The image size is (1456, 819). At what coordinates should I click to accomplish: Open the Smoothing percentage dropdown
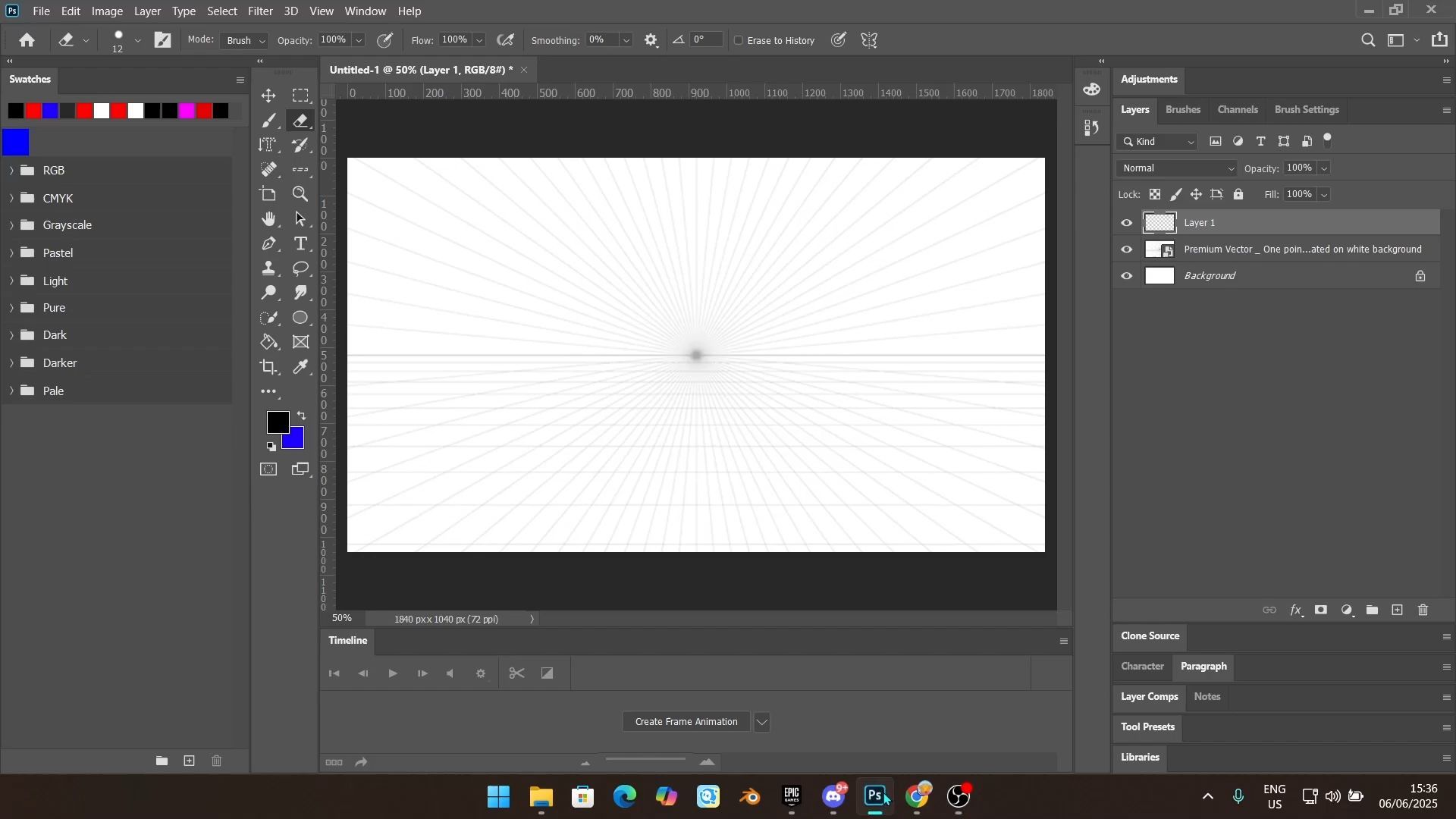(x=626, y=40)
